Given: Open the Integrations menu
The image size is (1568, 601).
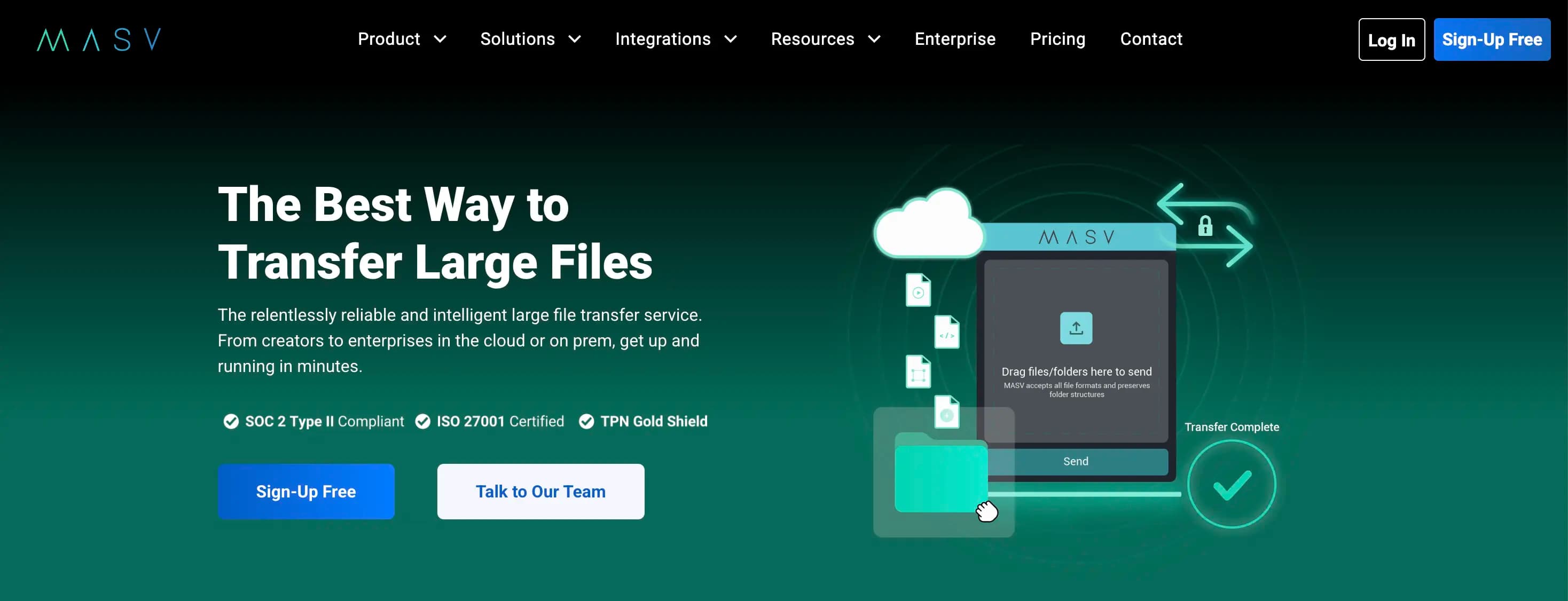Looking at the screenshot, I should click(x=663, y=39).
